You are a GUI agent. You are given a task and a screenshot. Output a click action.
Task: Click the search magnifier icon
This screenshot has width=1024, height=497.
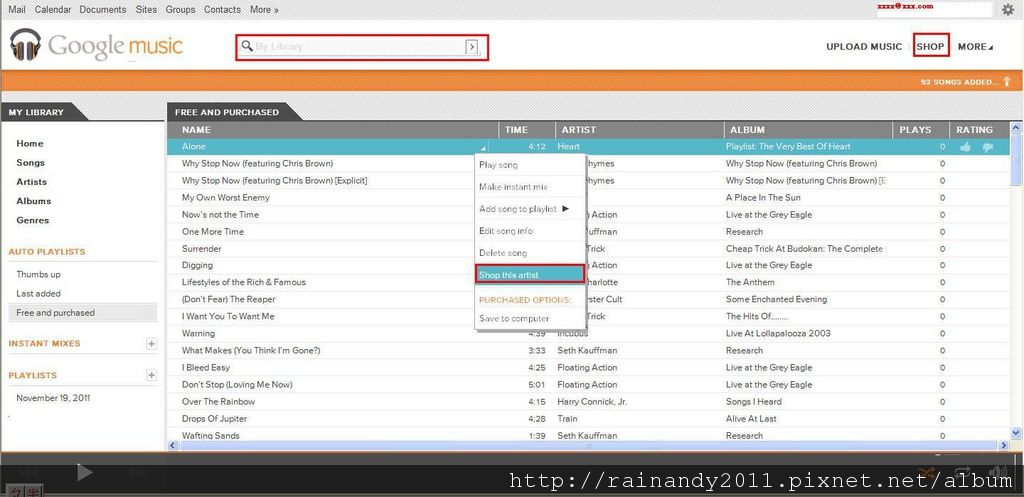tap(247, 46)
